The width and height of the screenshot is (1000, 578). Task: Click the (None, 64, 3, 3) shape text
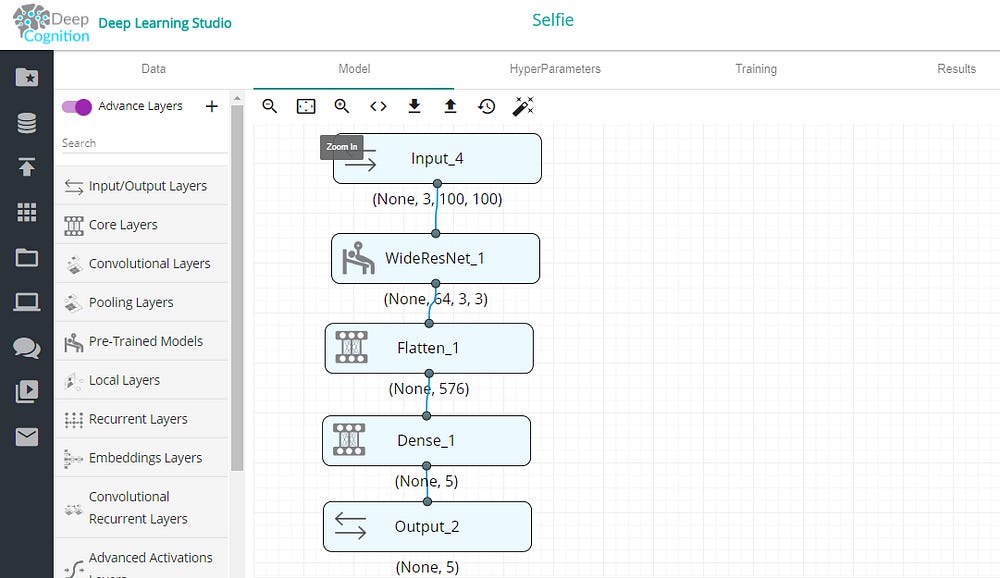pyautogui.click(x=436, y=299)
